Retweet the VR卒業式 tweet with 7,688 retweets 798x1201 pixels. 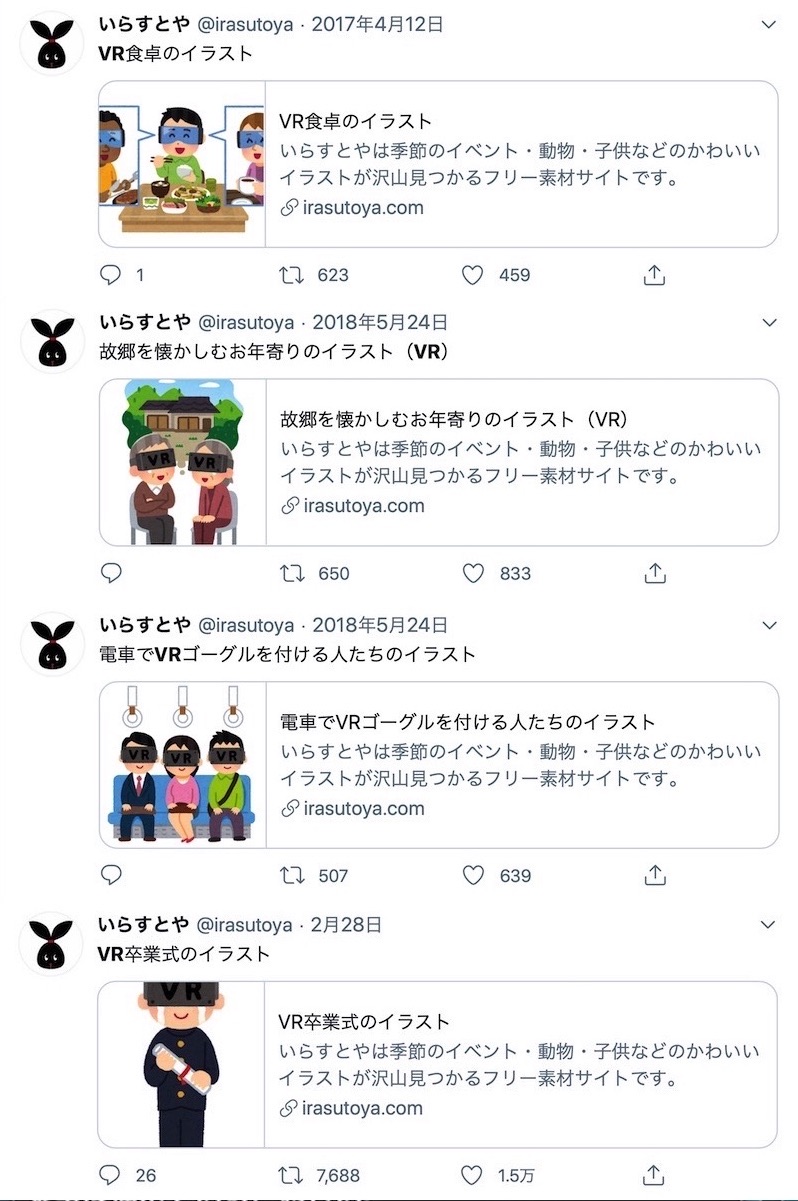coord(291,1174)
